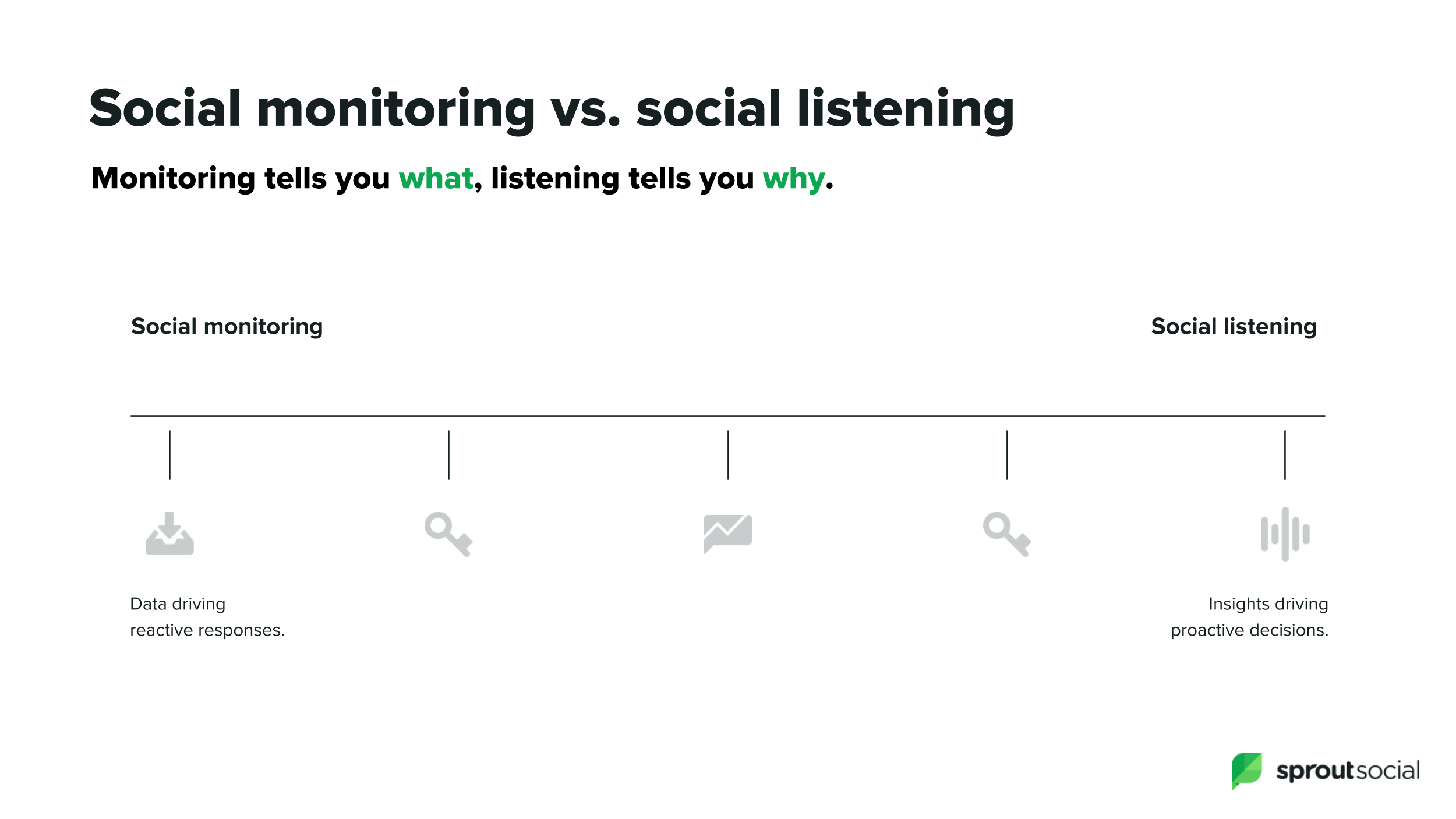
Task: Select the chart message icon in the center
Action: pyautogui.click(x=727, y=533)
